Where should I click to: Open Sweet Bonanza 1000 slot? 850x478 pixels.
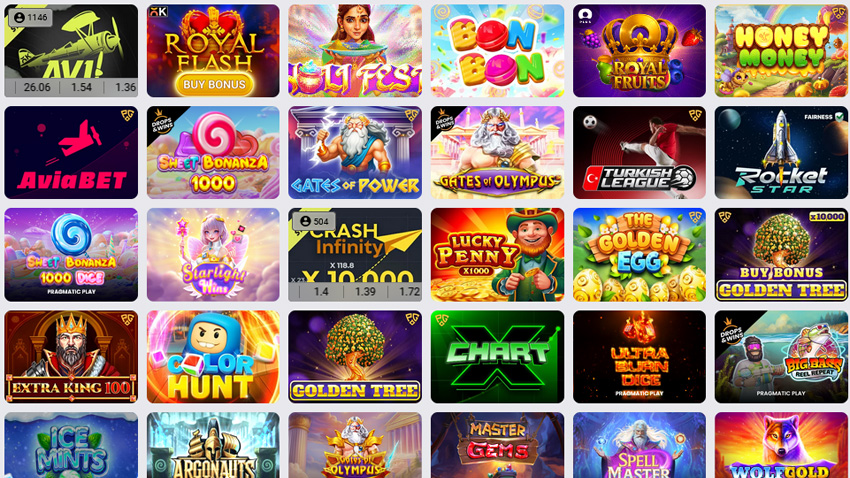pos(213,152)
